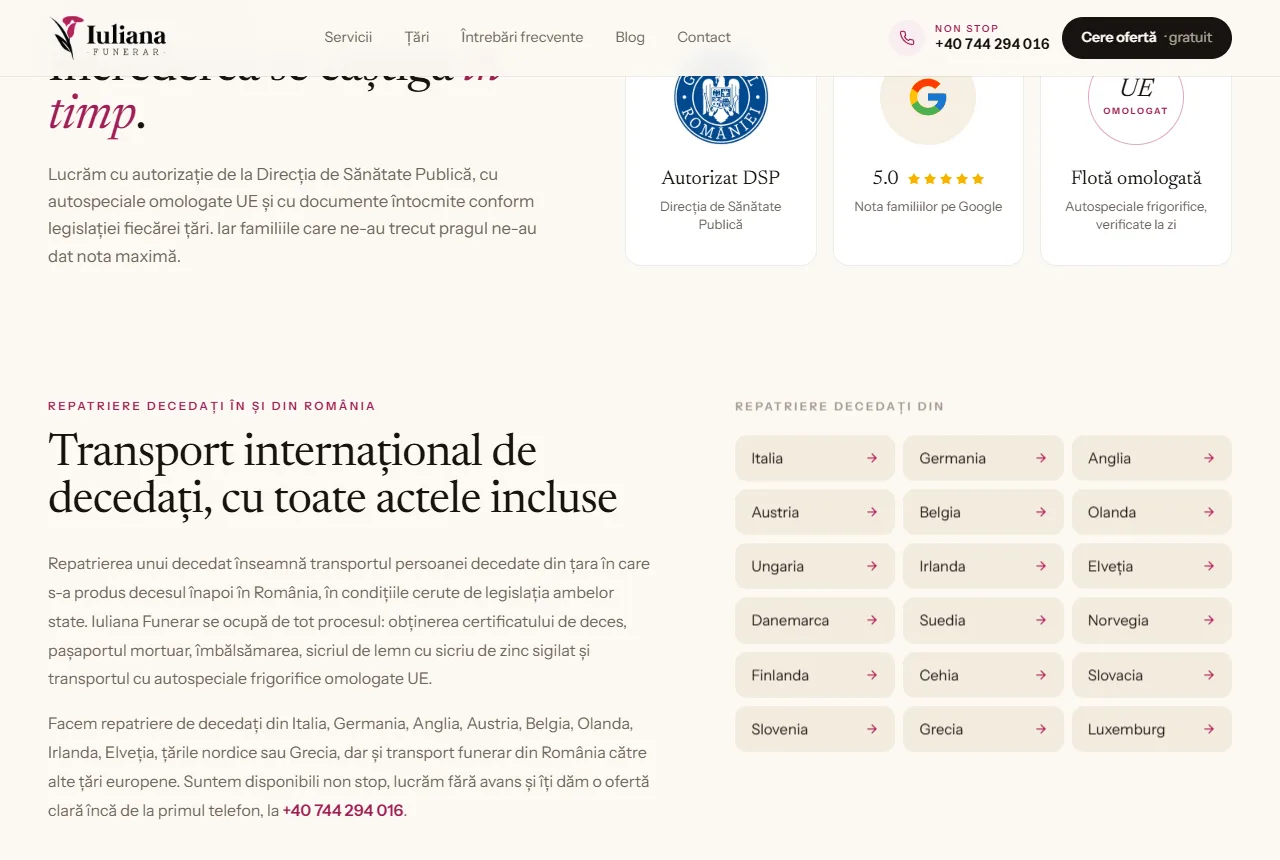Select the Elveția country button
The image size is (1280, 860).
[x=1152, y=566]
